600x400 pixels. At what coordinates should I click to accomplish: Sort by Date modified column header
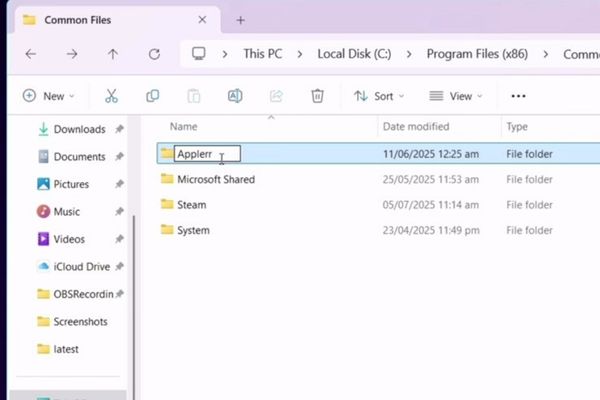416,127
